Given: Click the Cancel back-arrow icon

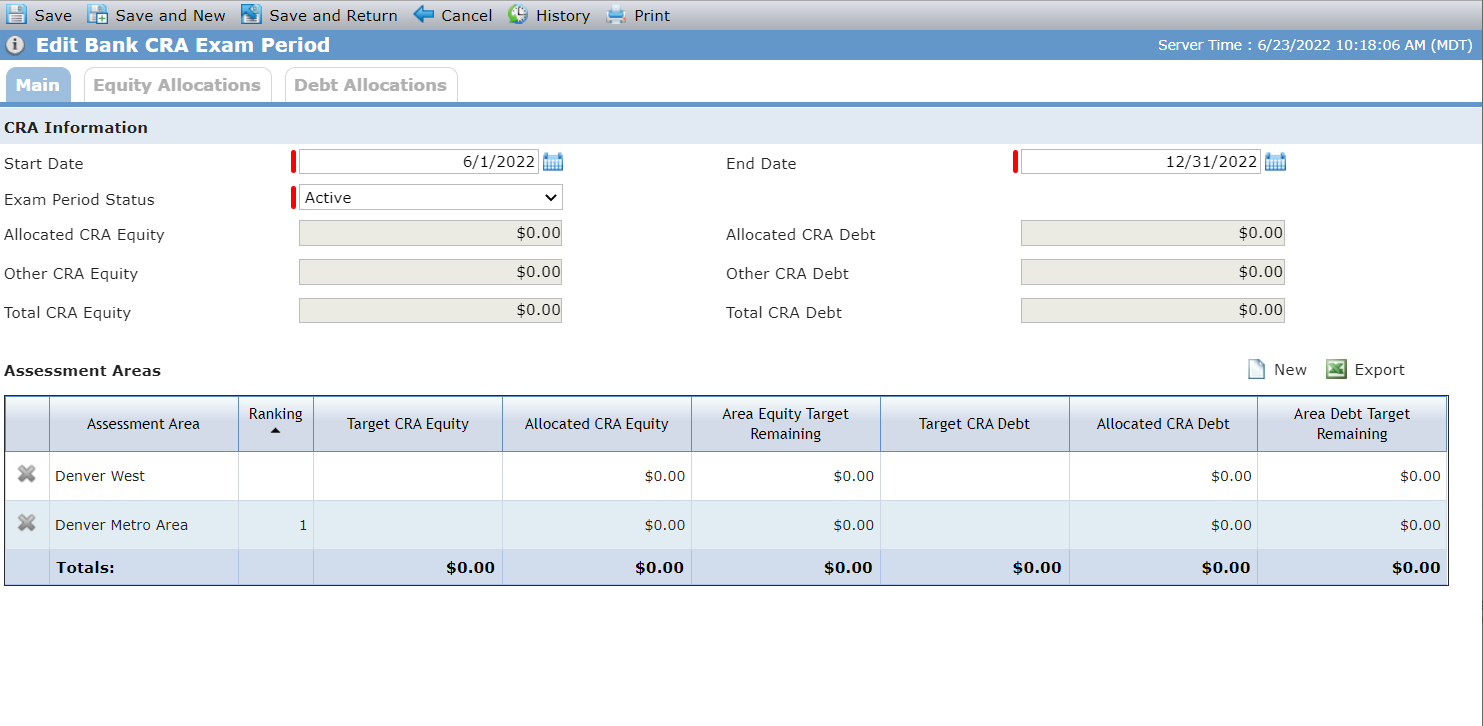Looking at the screenshot, I should 424,15.
